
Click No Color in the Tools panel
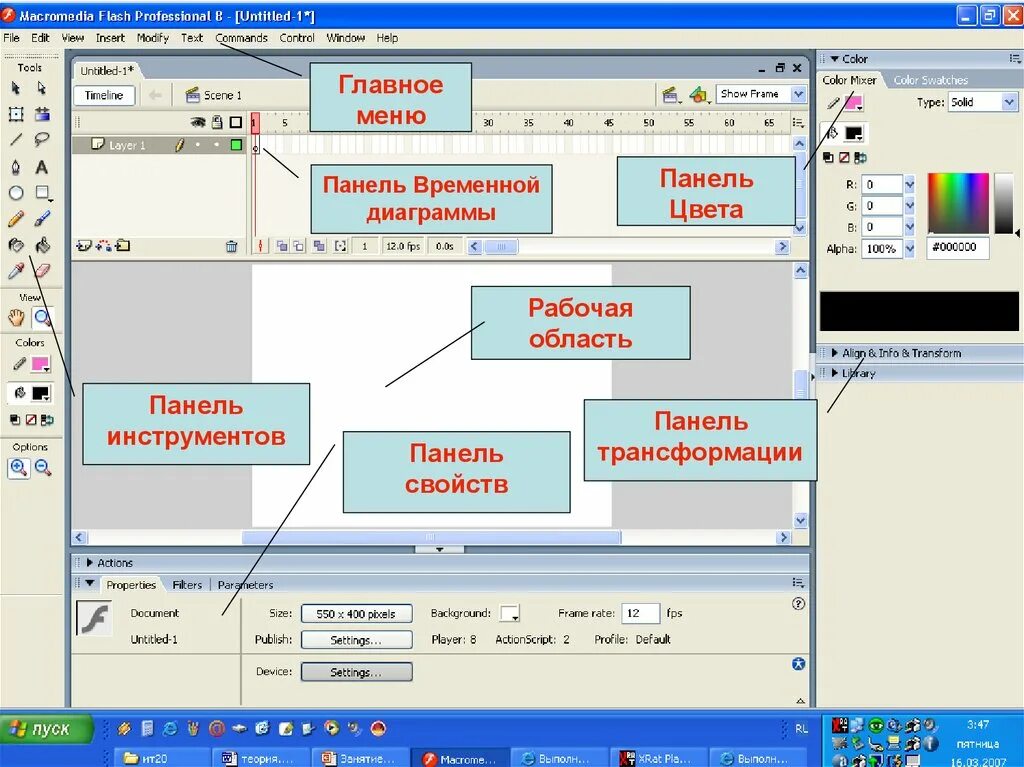pyautogui.click(x=31, y=420)
